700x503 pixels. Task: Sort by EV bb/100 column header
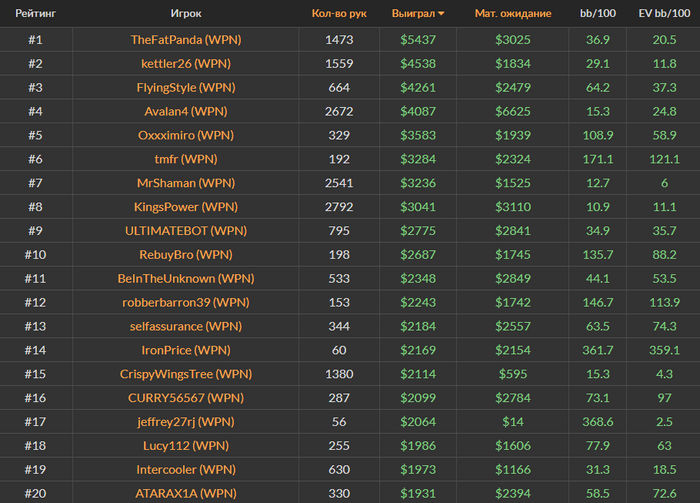pos(663,14)
